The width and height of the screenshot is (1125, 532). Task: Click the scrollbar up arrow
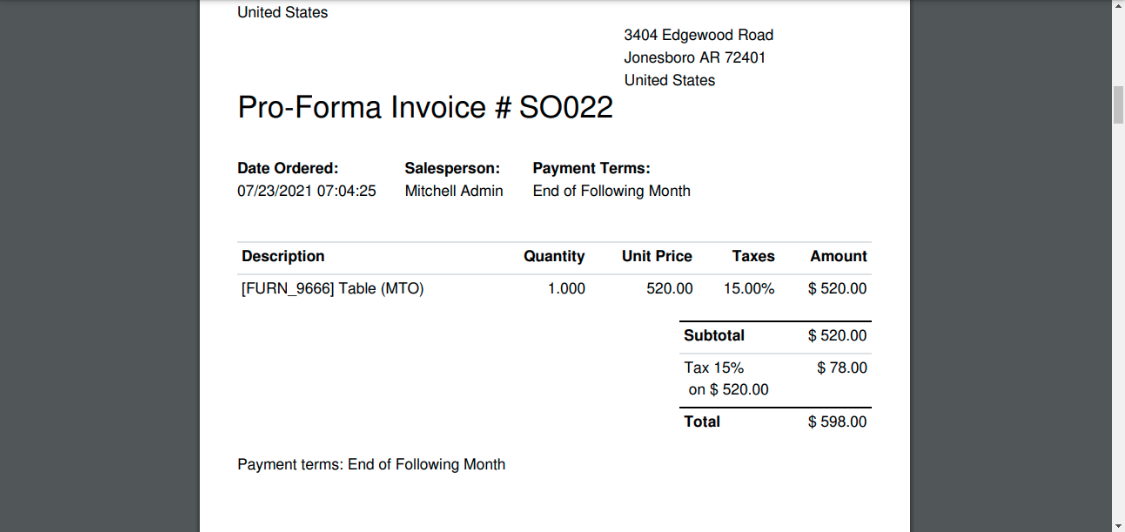pyautogui.click(x=1119, y=6)
